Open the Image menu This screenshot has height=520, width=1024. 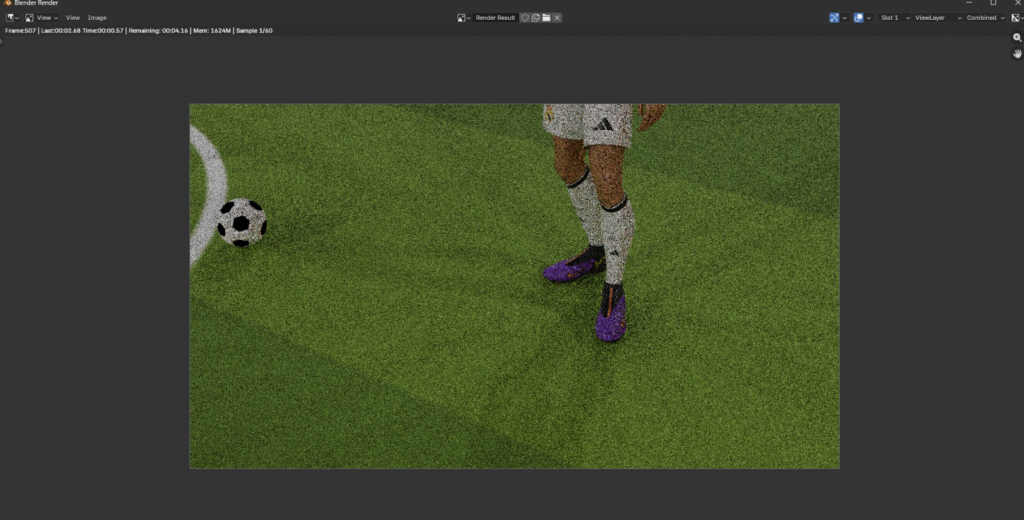97,18
